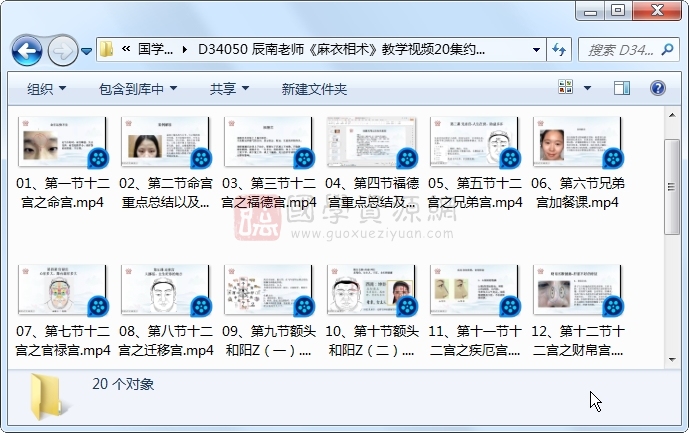Select video thumbnail 06、第六节兄弟宫加餐课

[577, 142]
